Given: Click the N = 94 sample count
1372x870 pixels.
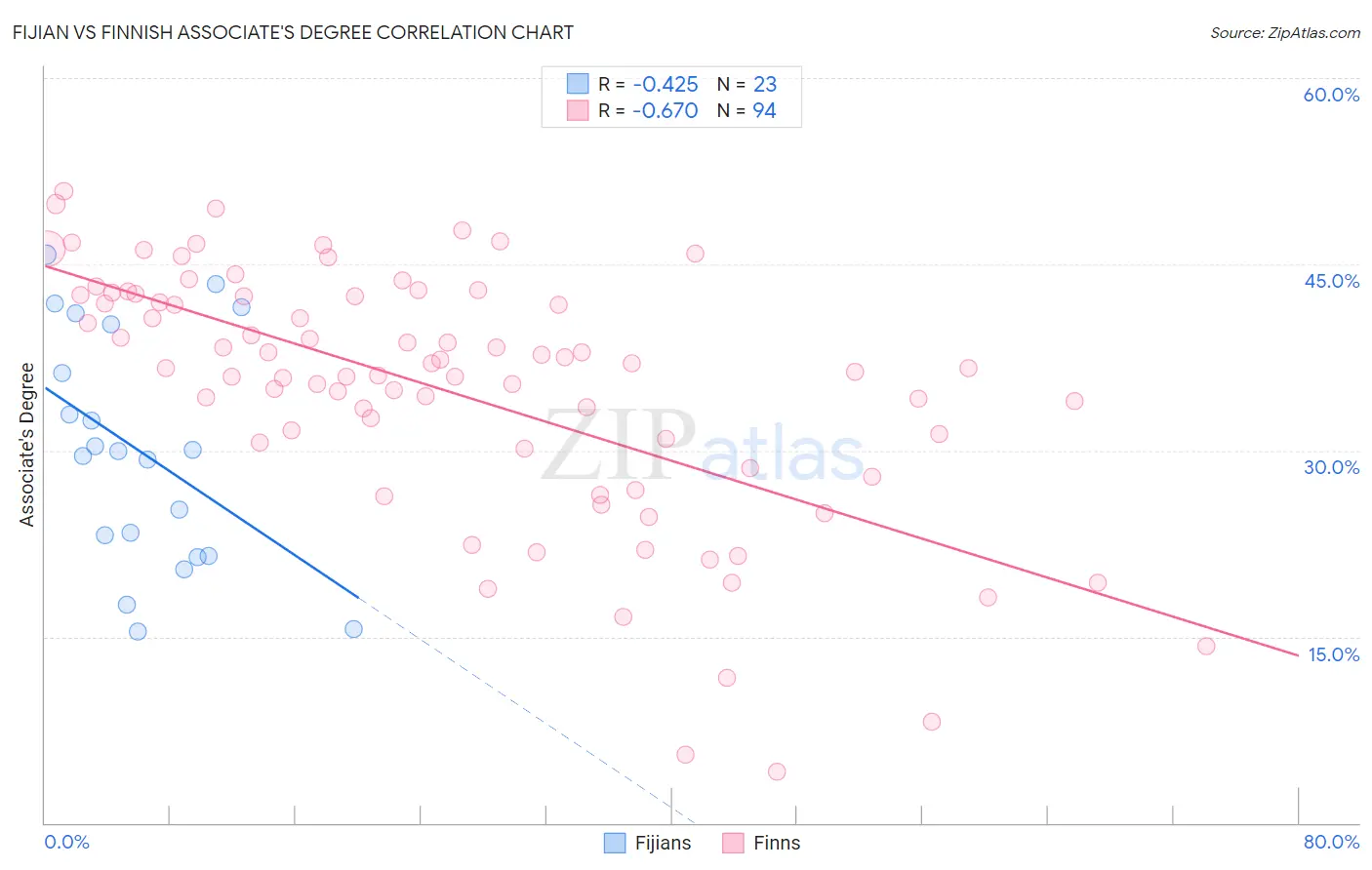Looking at the screenshot, I should pos(747,110).
